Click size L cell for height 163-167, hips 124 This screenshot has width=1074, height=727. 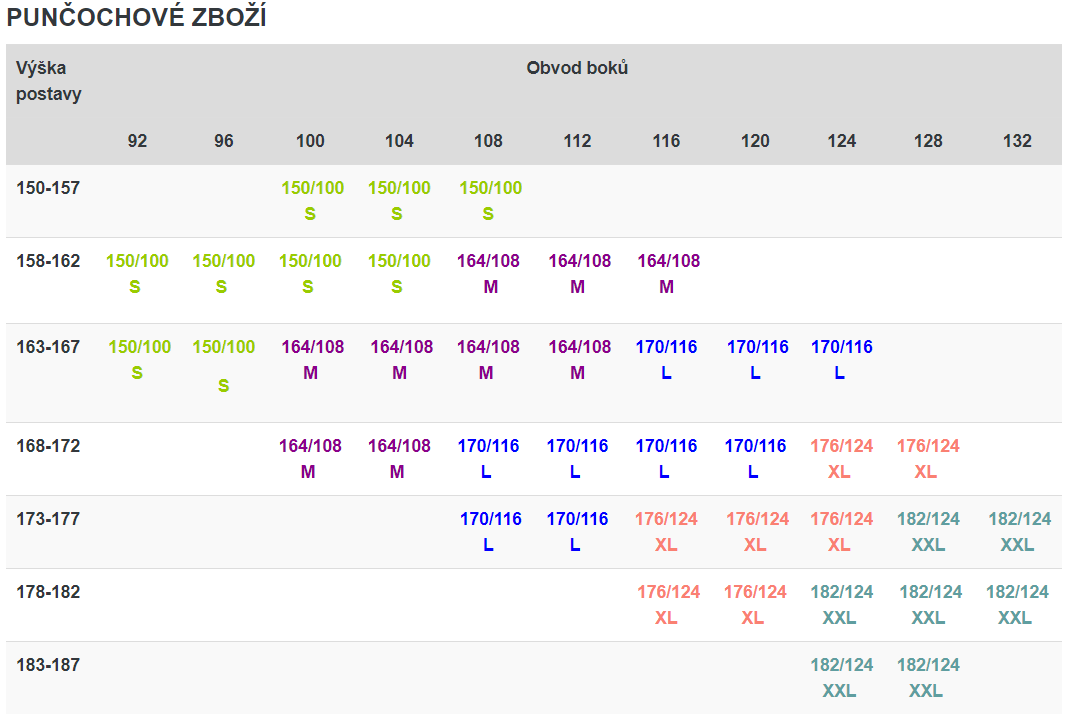[x=841, y=359]
